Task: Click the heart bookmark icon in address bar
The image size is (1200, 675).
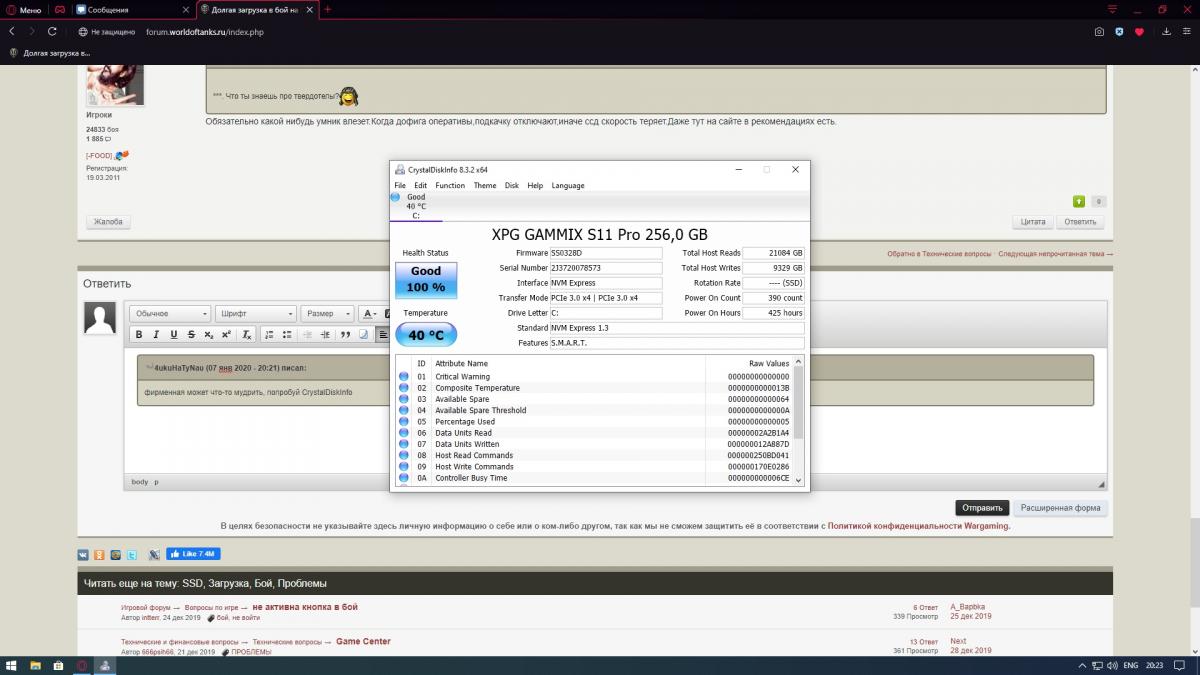Action: point(1138,32)
